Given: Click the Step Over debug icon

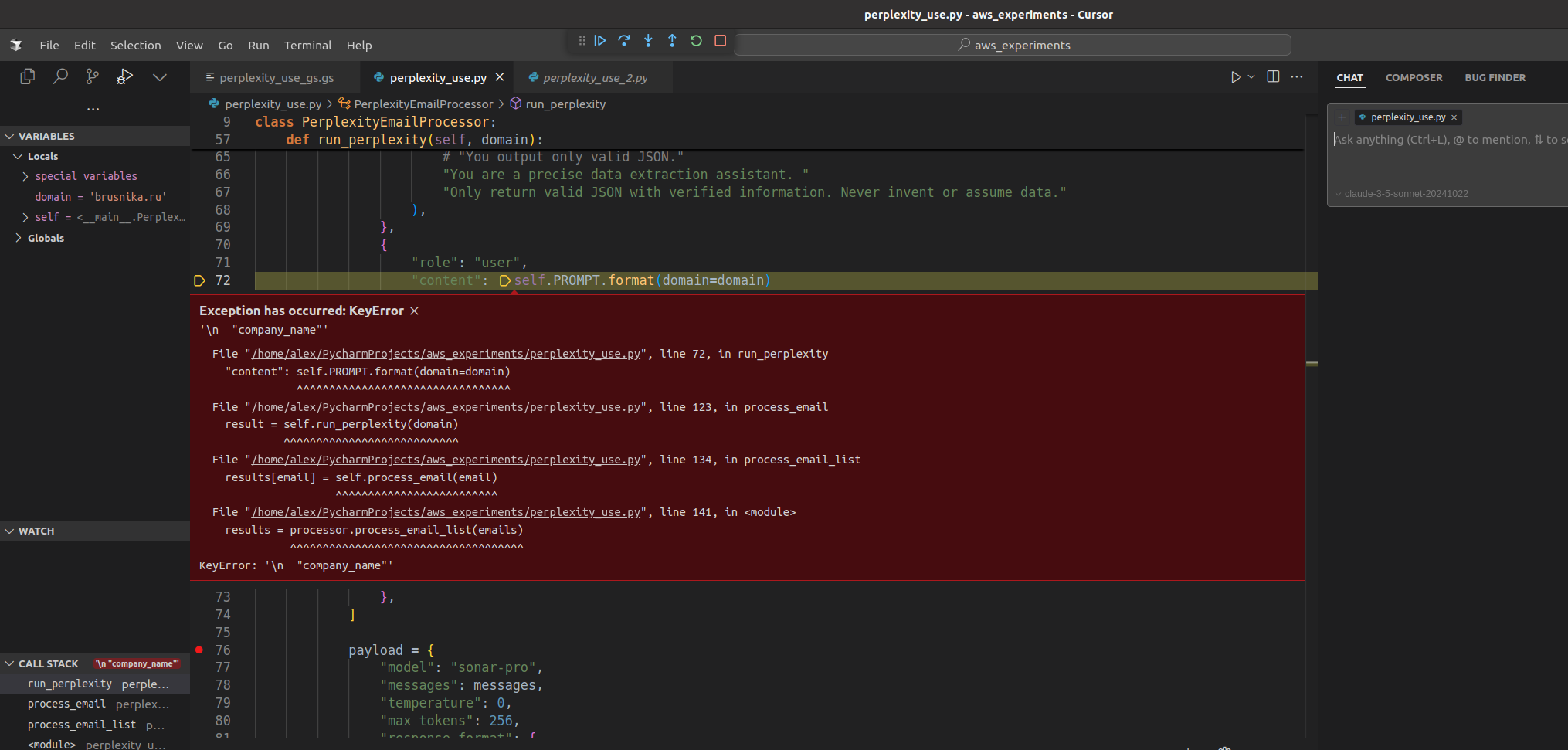Looking at the screenshot, I should coord(624,41).
